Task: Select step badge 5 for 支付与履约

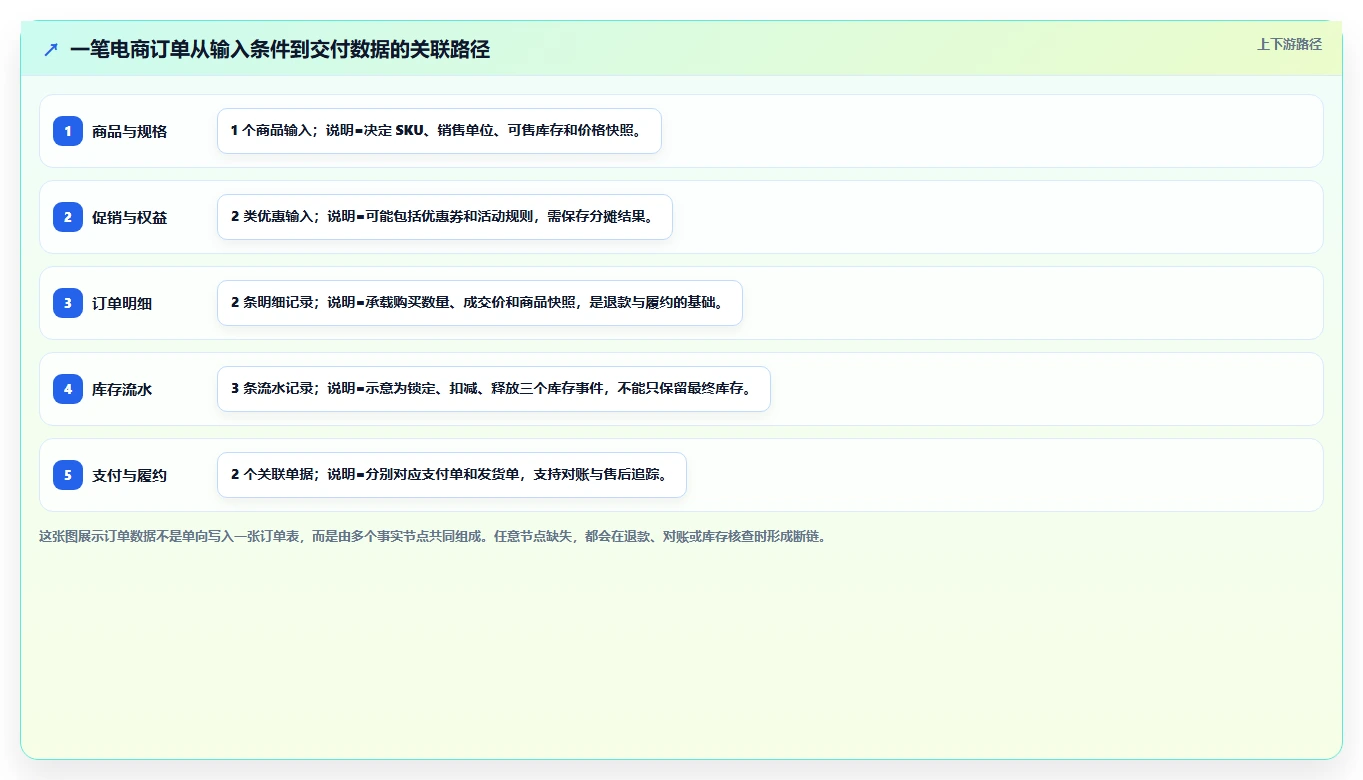Action: click(68, 475)
